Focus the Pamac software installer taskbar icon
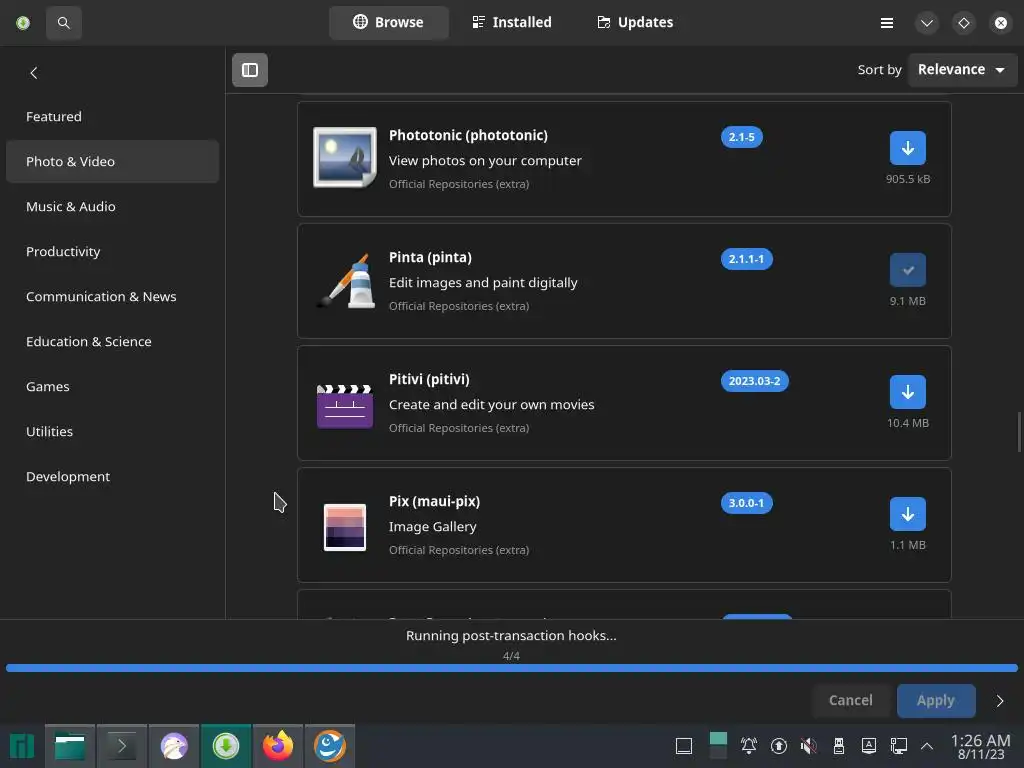Viewport: 1024px width, 768px height. [226, 746]
